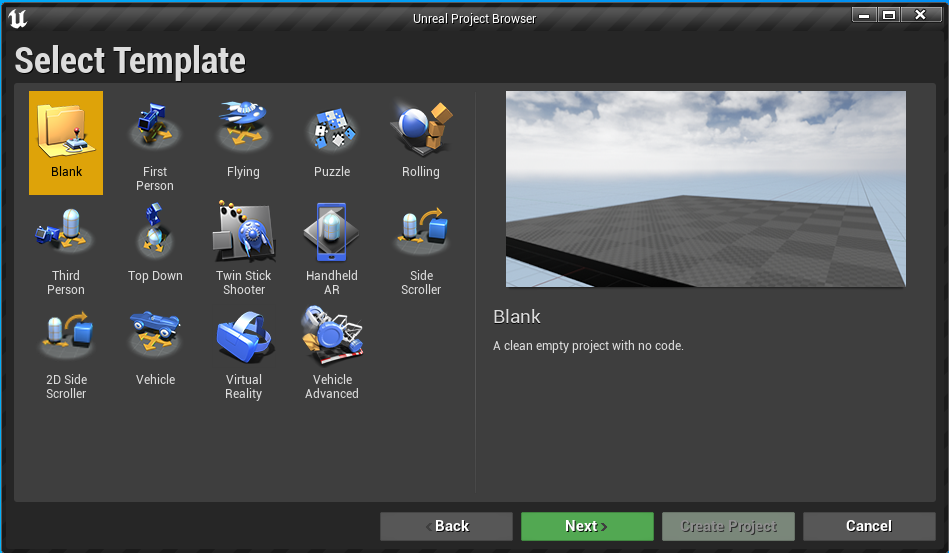This screenshot has width=949, height=553.
Task: Select the Top Down template
Action: click(155, 247)
